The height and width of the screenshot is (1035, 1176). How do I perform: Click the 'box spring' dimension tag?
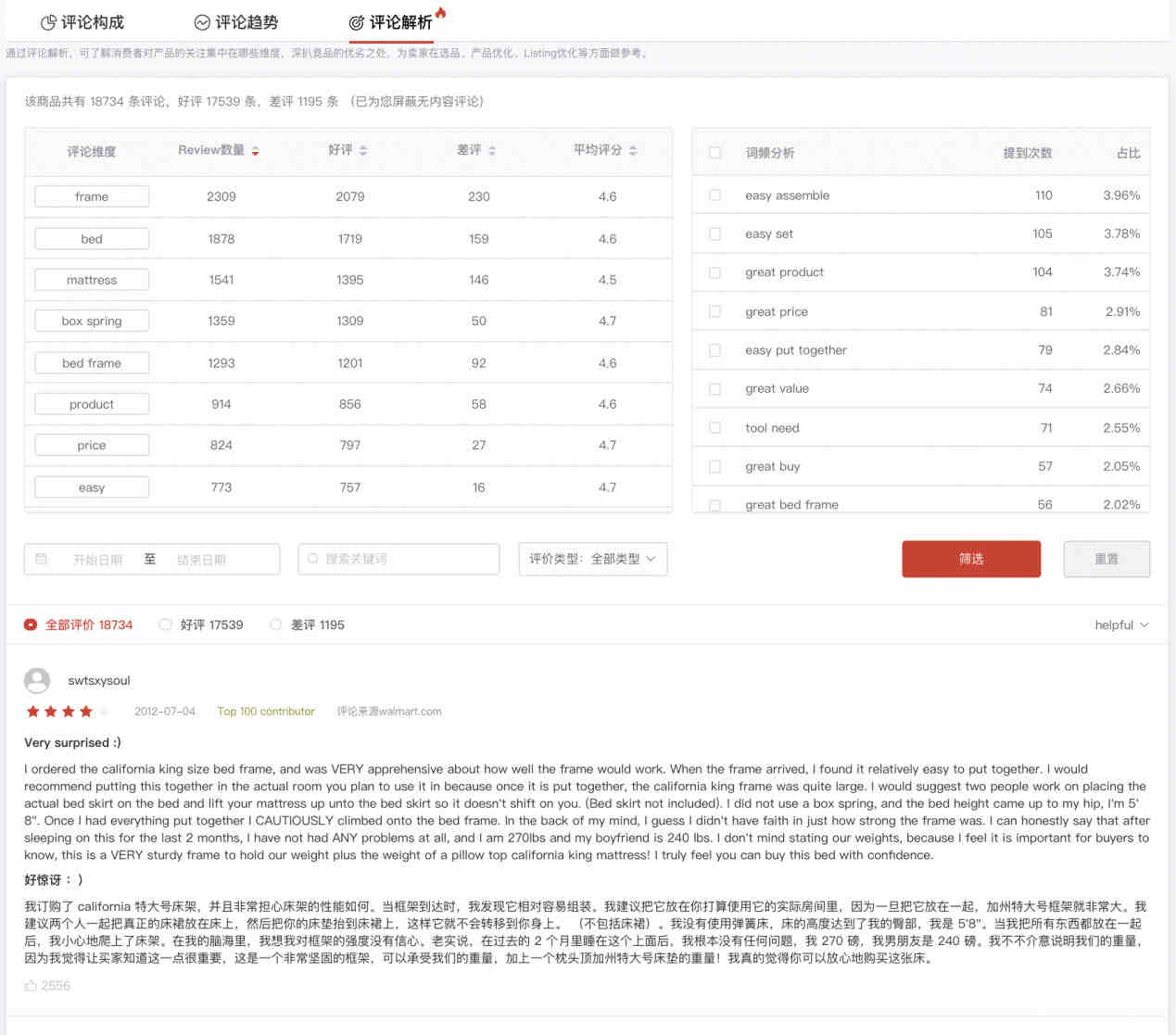click(92, 322)
